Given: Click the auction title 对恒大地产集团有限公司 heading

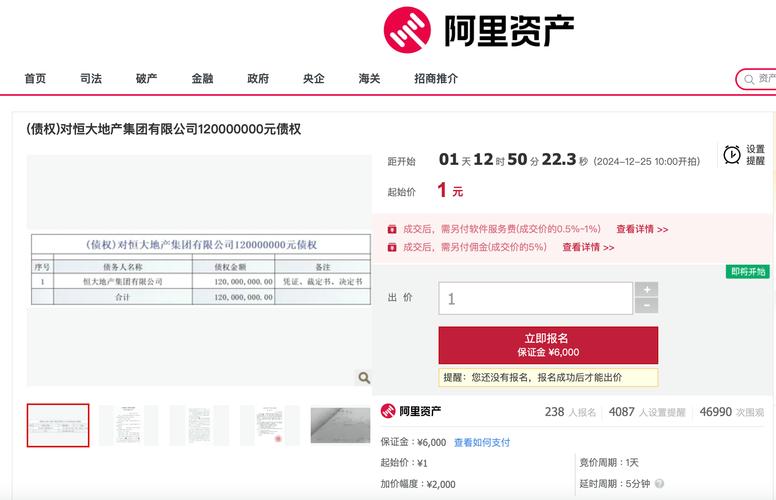Looking at the screenshot, I should click(x=163, y=129).
